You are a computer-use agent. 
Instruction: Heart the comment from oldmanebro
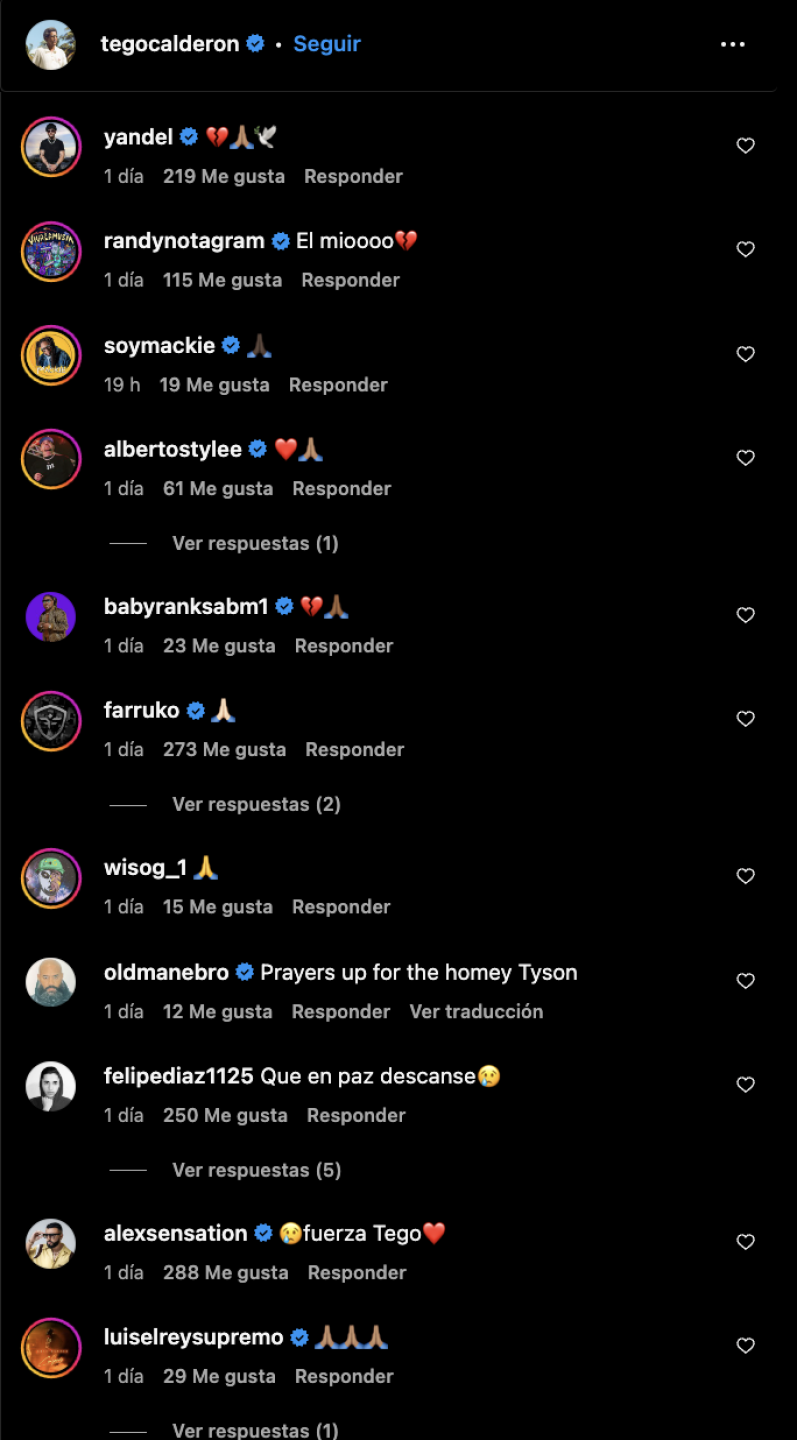coord(745,981)
